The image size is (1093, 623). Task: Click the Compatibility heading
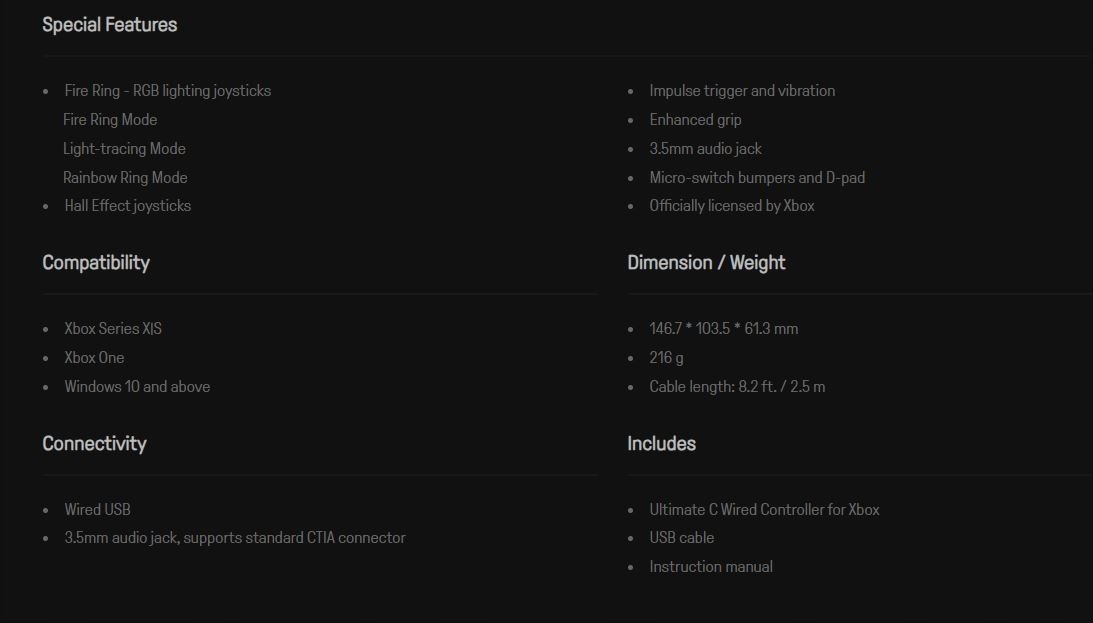click(x=96, y=263)
